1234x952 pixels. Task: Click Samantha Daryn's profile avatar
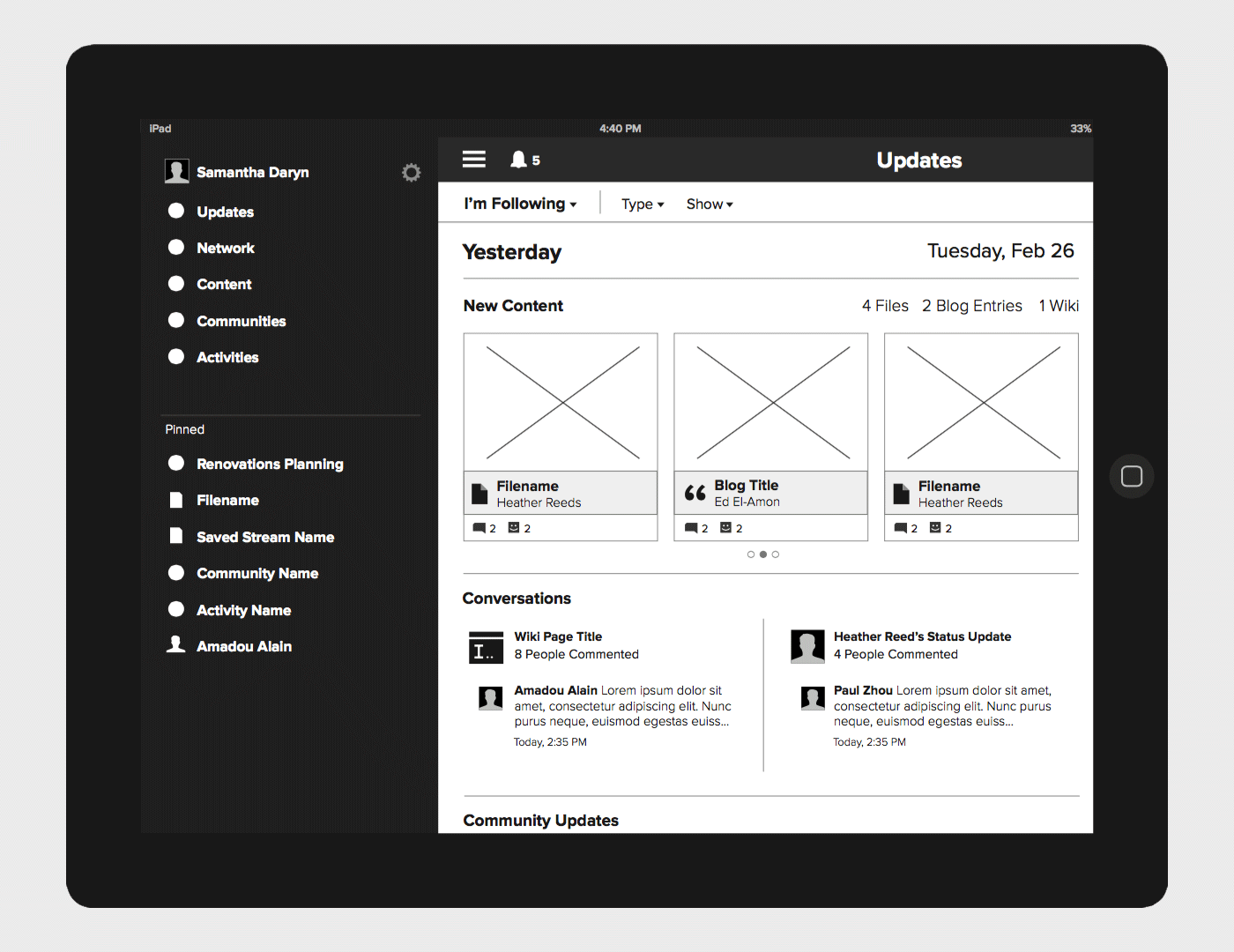(x=177, y=172)
